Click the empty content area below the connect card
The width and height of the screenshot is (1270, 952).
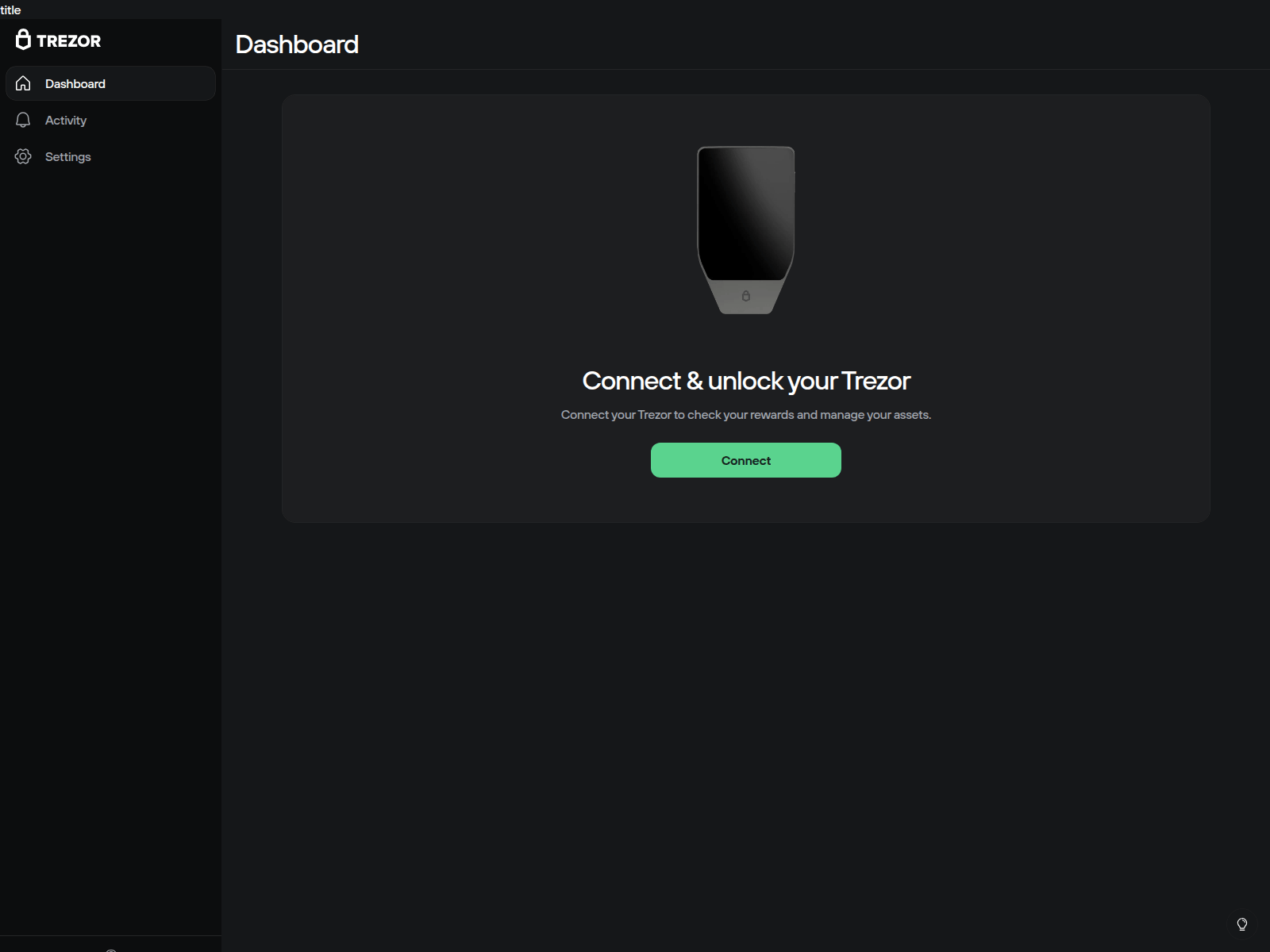(x=745, y=714)
